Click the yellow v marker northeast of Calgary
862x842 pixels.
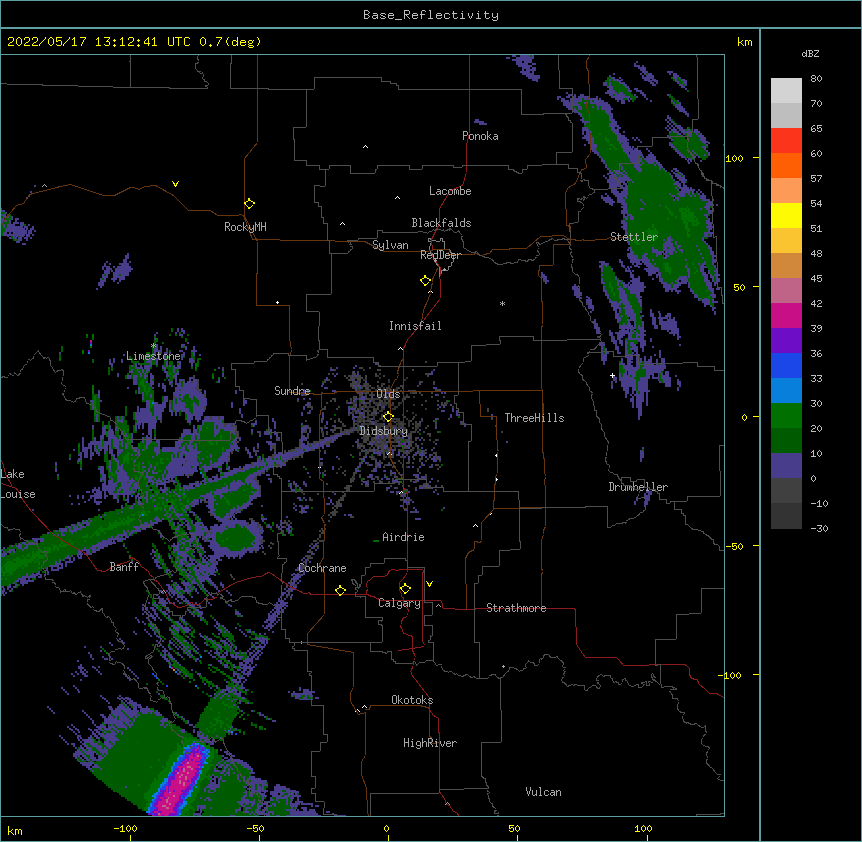click(429, 584)
